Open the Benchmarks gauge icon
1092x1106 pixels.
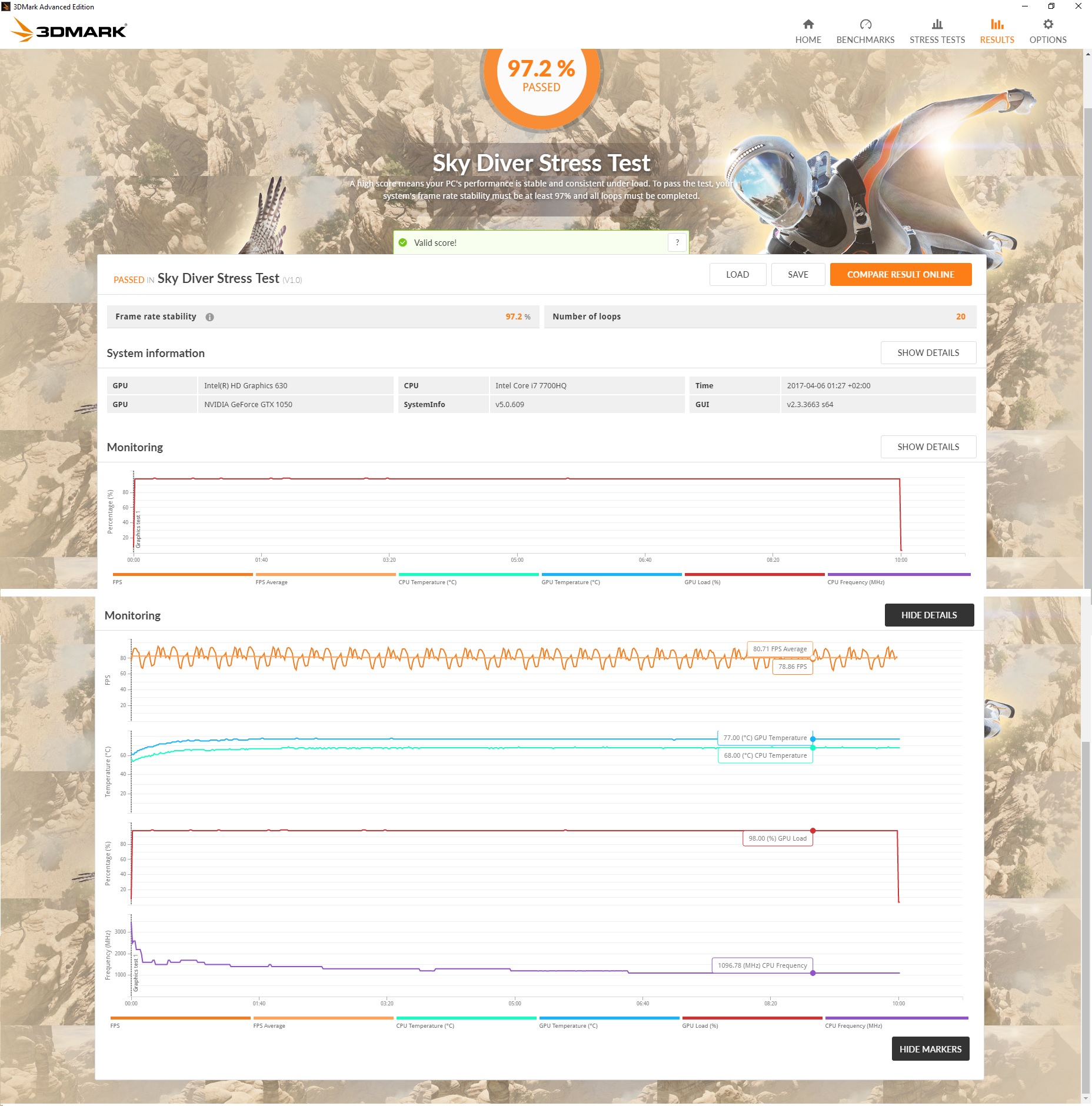[865, 24]
